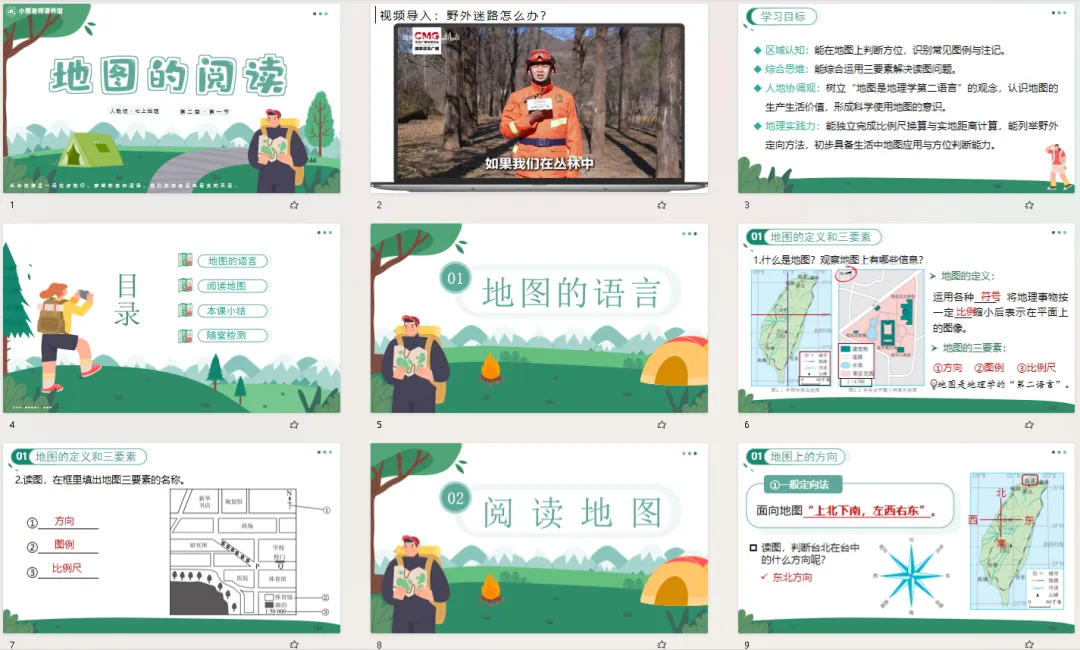Viewport: 1080px width, 650px height.
Task: Star slide 2 video intro as favorite
Action: (x=662, y=205)
